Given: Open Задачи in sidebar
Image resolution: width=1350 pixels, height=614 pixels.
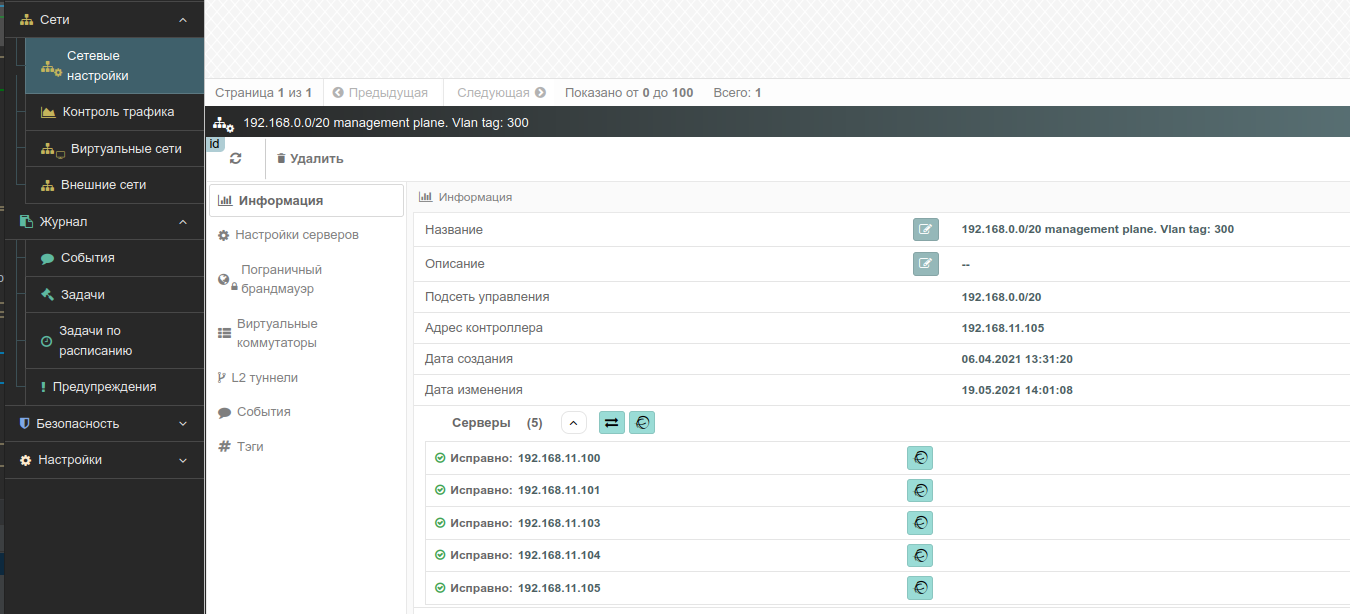Looking at the screenshot, I should pyautogui.click(x=114, y=295).
